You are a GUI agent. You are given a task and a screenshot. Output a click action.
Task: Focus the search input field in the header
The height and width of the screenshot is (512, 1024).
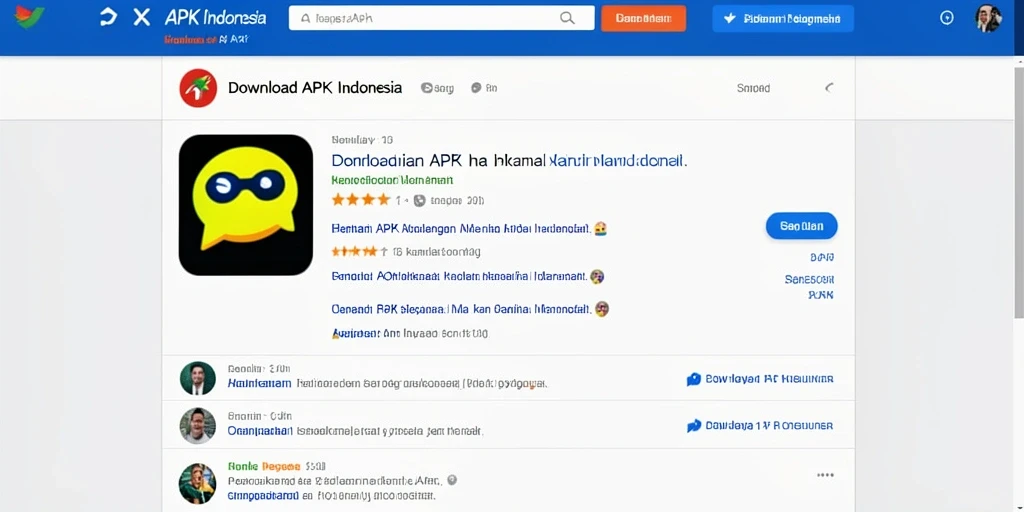point(441,18)
